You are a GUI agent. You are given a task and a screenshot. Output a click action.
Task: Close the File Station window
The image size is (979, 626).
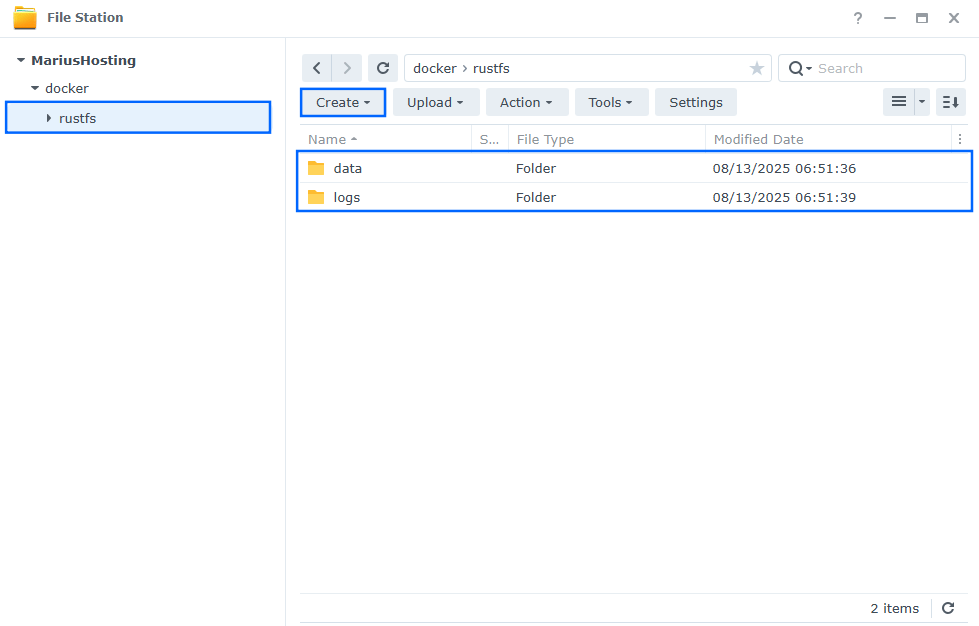(x=953, y=18)
